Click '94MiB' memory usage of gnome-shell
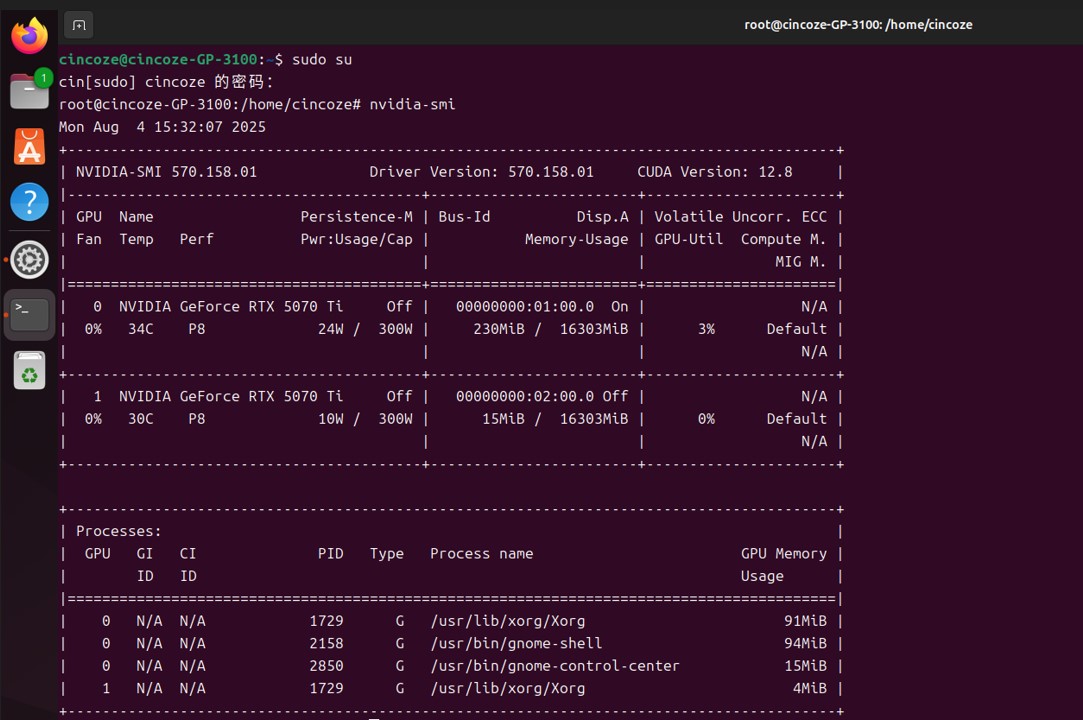The width and height of the screenshot is (1083, 720). click(x=805, y=644)
